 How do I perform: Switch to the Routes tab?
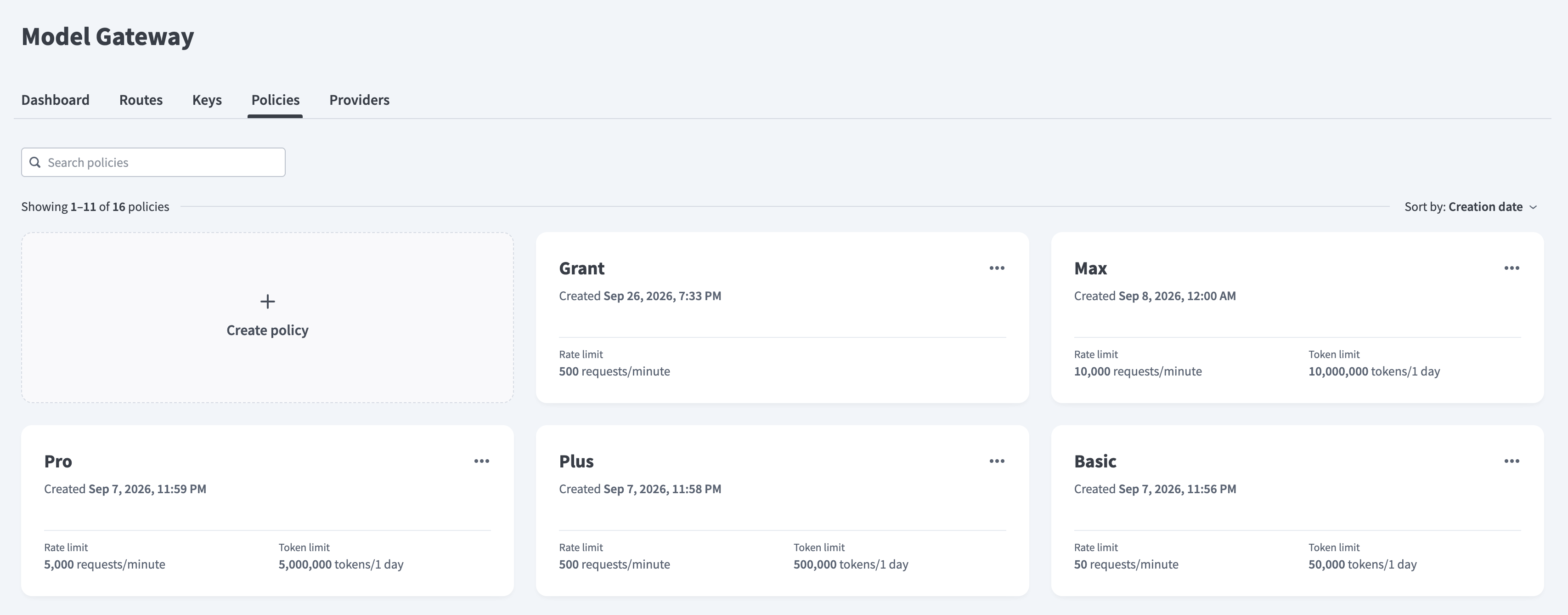click(141, 100)
